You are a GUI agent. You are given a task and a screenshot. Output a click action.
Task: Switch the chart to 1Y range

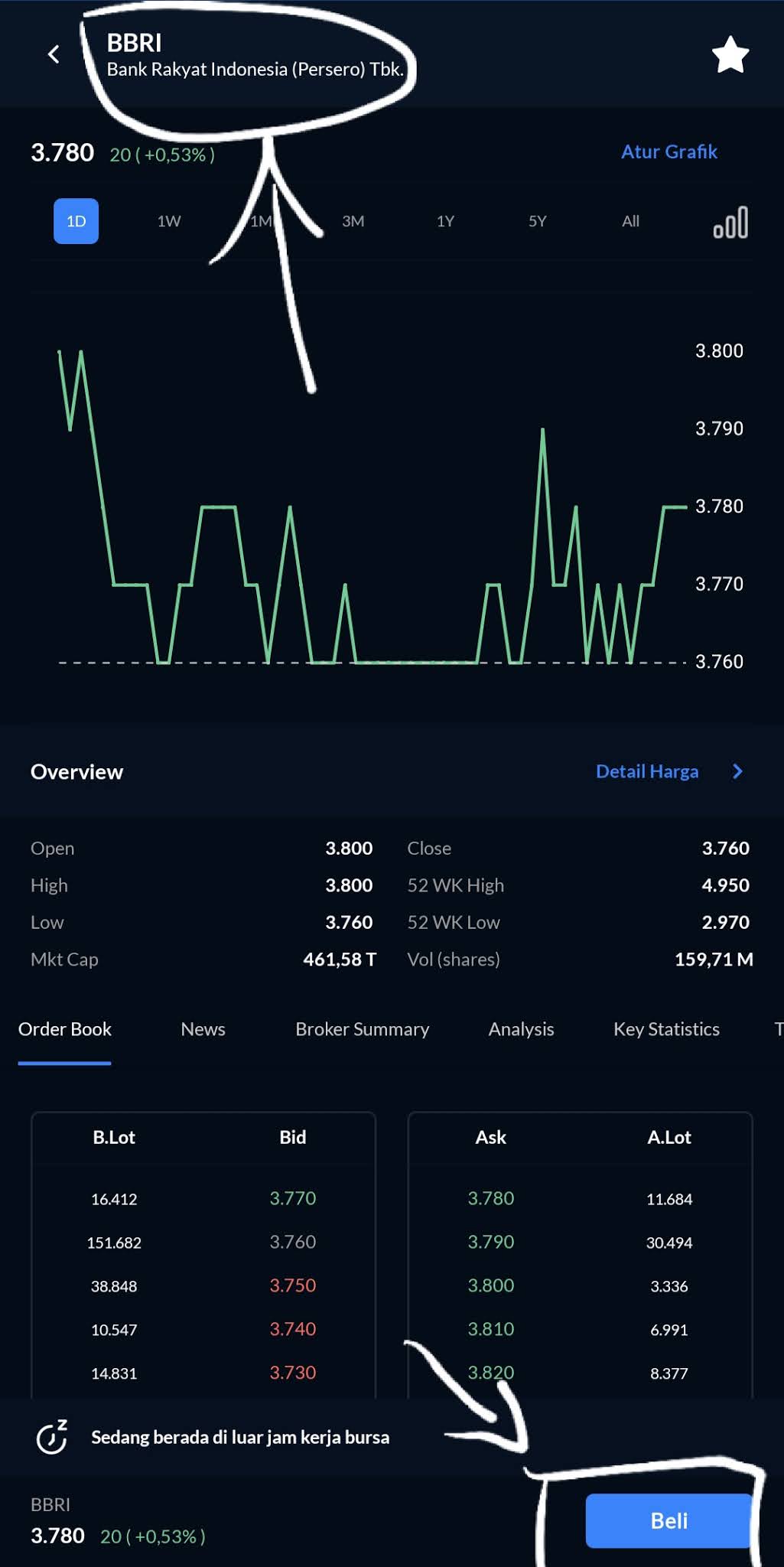click(x=445, y=221)
